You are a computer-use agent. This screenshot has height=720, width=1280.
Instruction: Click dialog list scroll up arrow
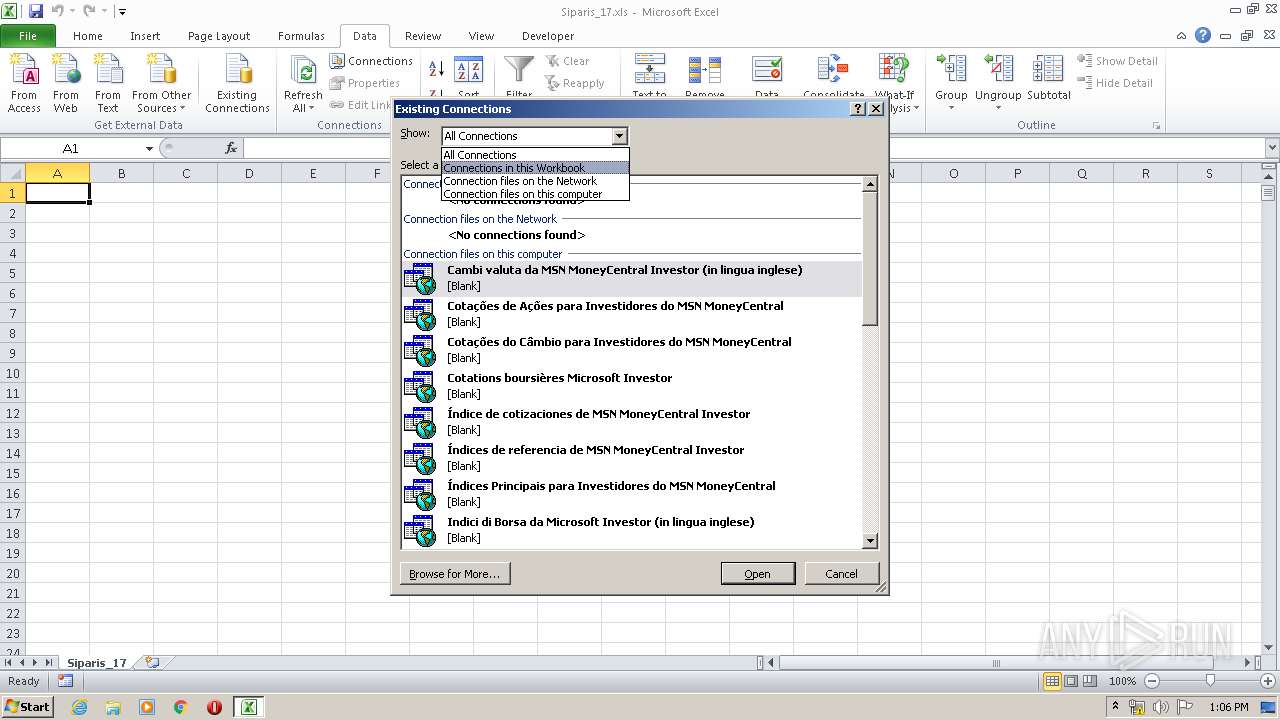click(x=869, y=184)
